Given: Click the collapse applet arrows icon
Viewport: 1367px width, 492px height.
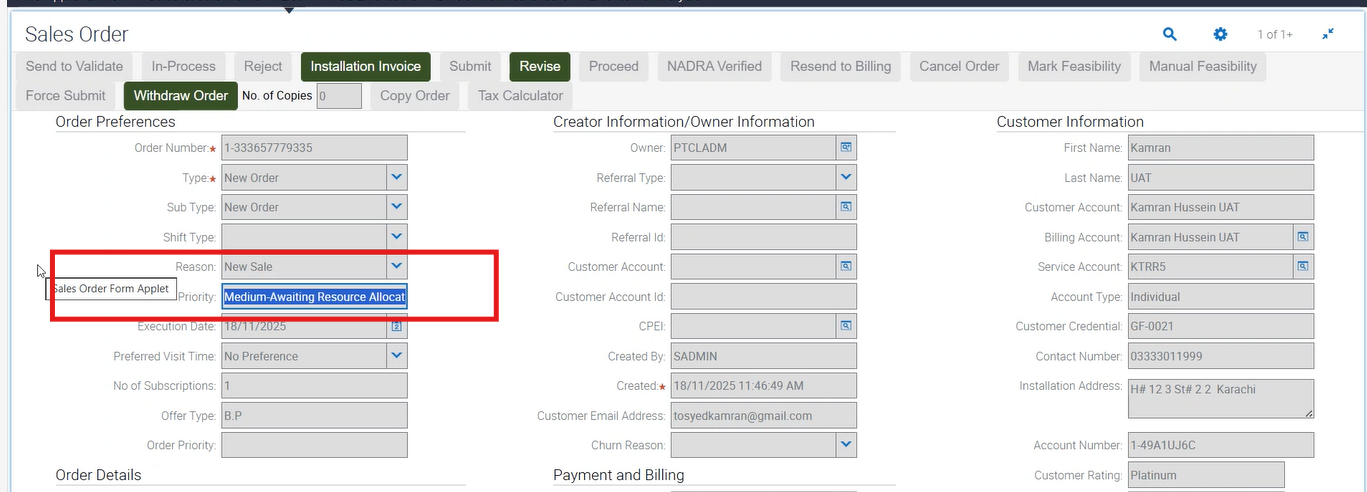Looking at the screenshot, I should pos(1328,34).
